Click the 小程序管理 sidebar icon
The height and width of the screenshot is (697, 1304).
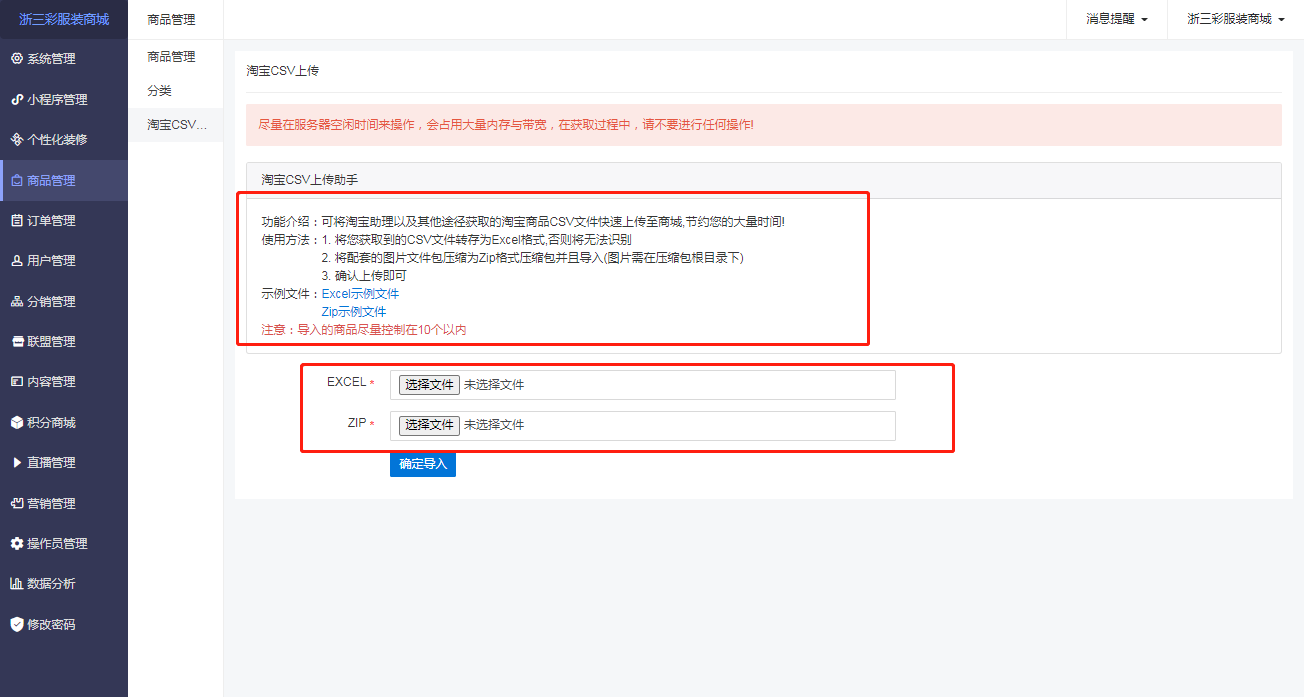(x=16, y=99)
